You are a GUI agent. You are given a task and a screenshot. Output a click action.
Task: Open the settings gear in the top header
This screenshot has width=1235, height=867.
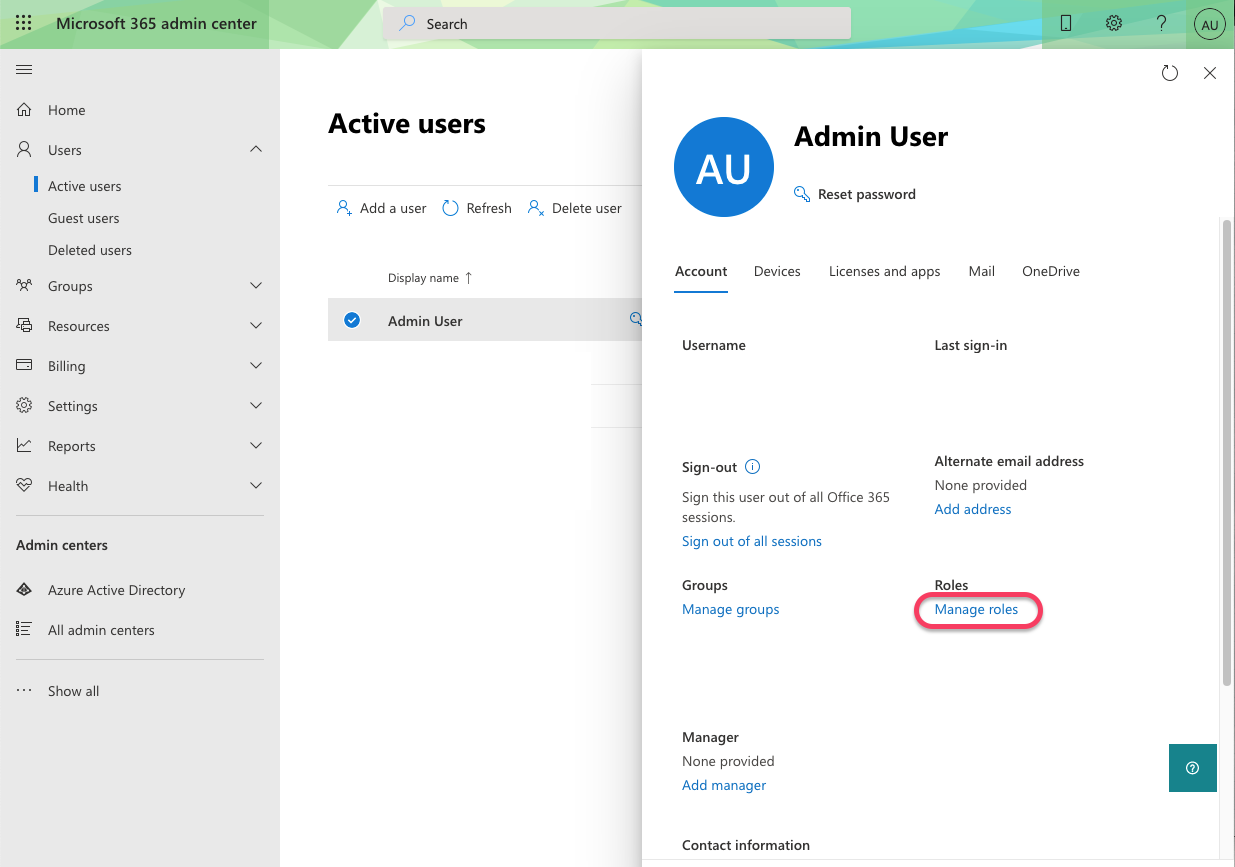[x=1114, y=24]
